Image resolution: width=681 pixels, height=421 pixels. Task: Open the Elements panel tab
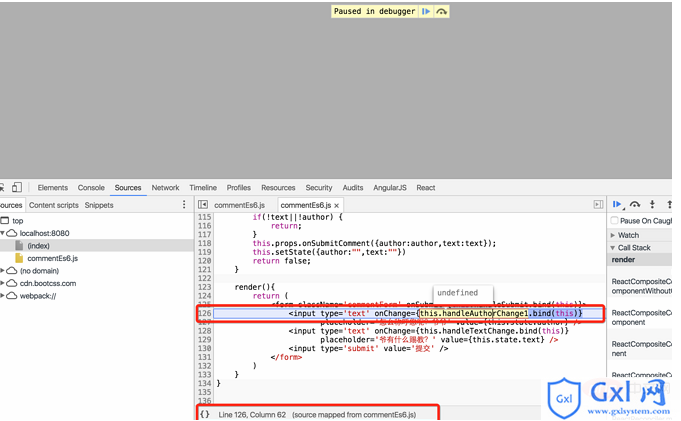53,188
